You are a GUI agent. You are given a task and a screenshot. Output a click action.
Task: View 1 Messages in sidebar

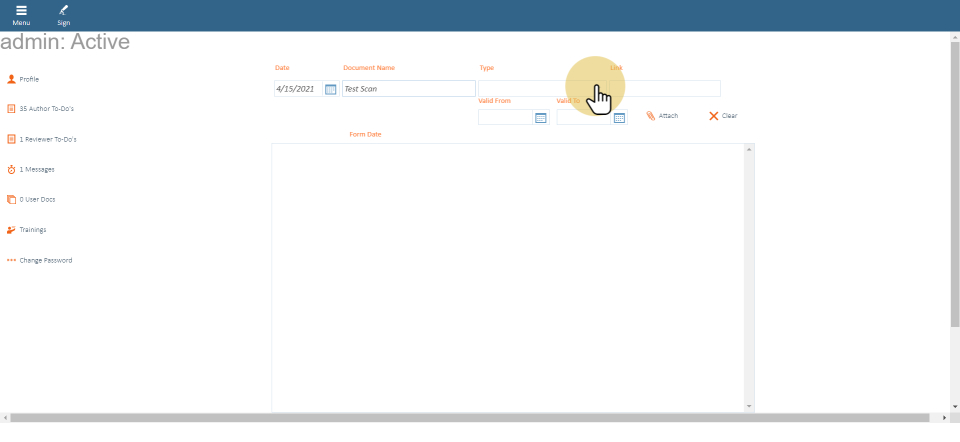click(36, 169)
